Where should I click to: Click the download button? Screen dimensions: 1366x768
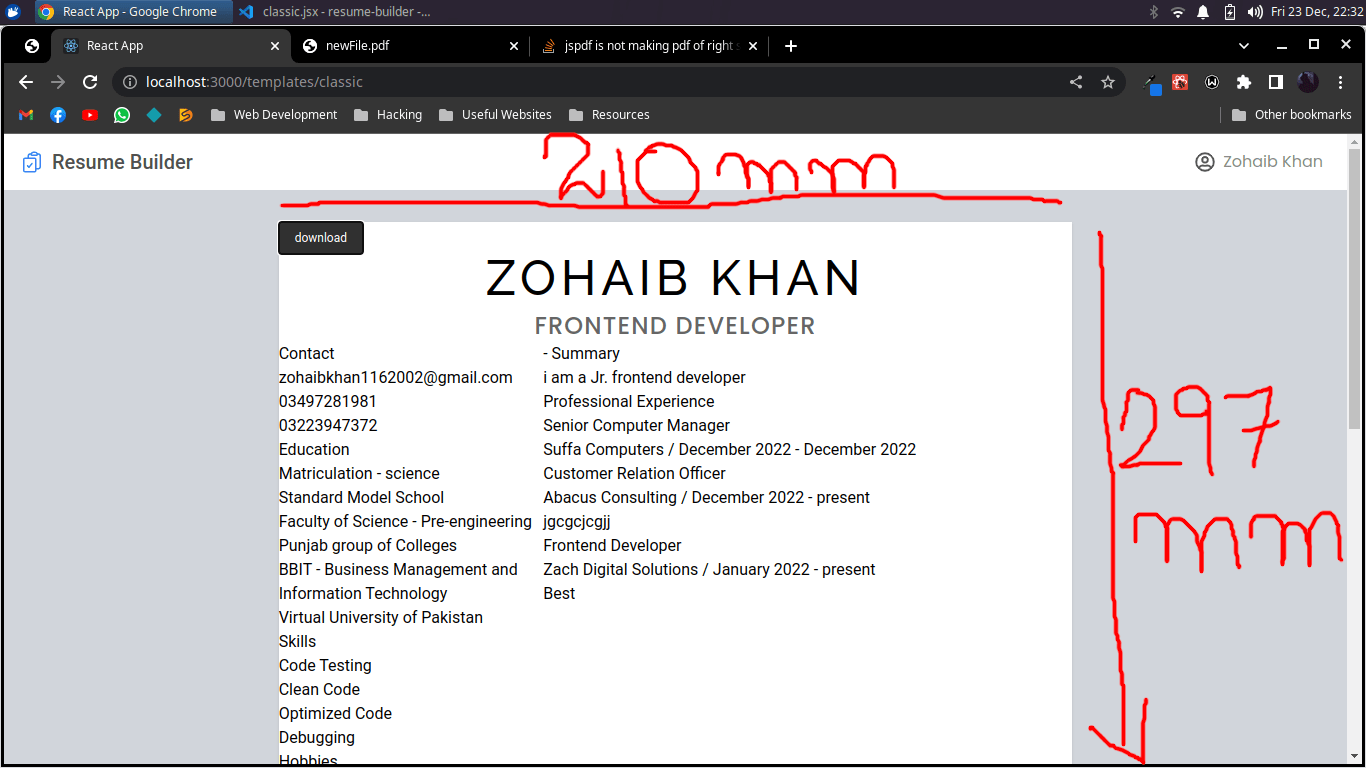click(321, 238)
